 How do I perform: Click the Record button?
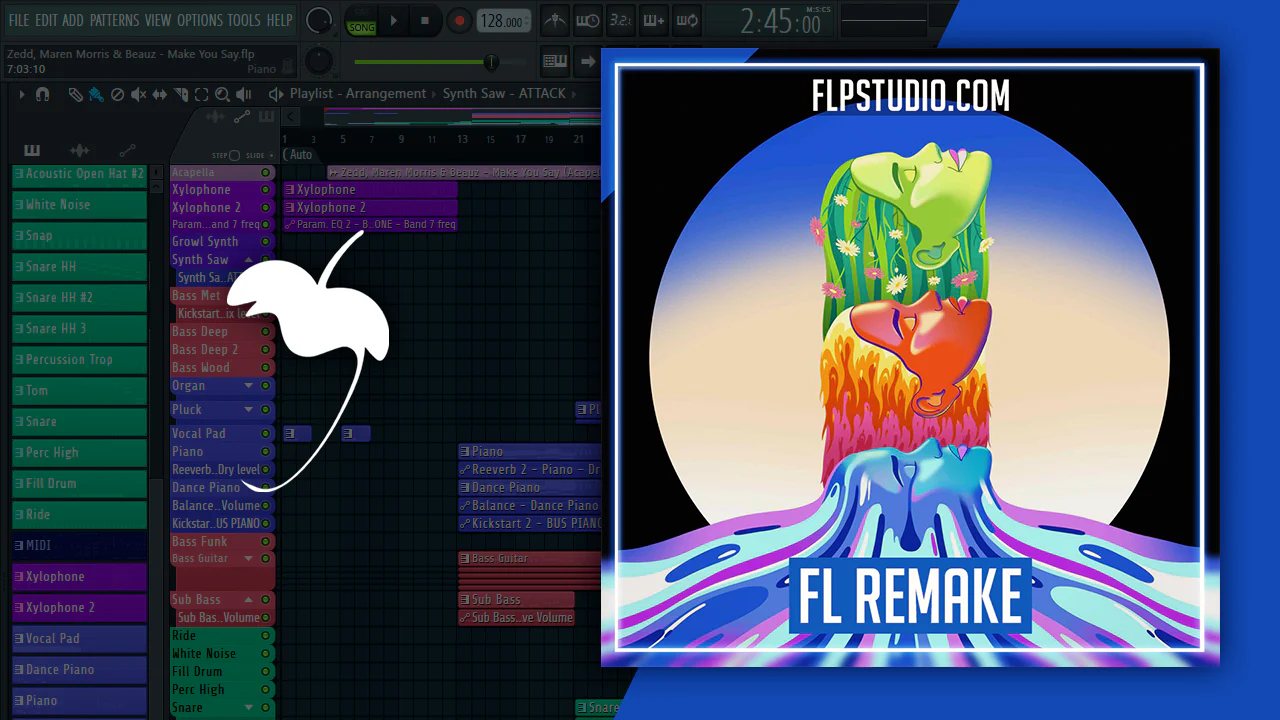(459, 21)
